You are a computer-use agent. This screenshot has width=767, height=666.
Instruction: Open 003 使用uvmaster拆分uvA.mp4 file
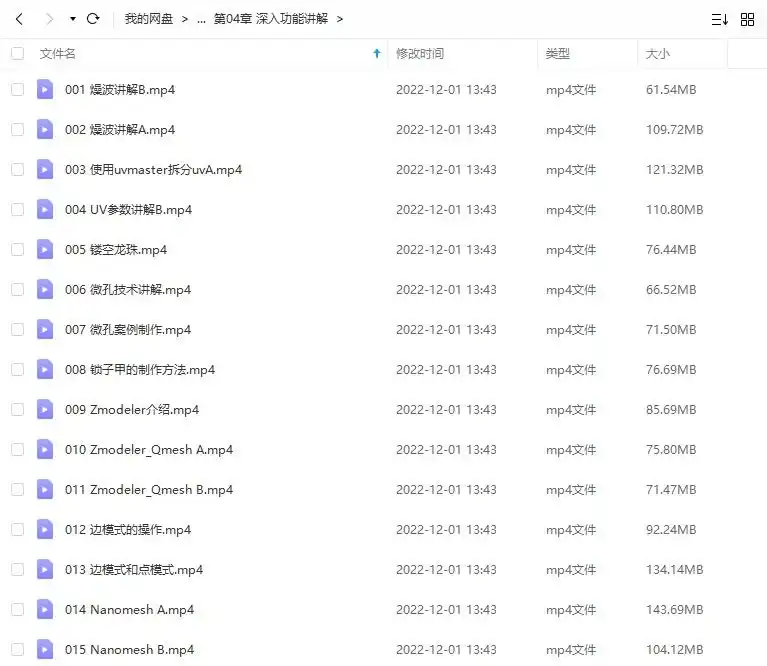point(153,170)
